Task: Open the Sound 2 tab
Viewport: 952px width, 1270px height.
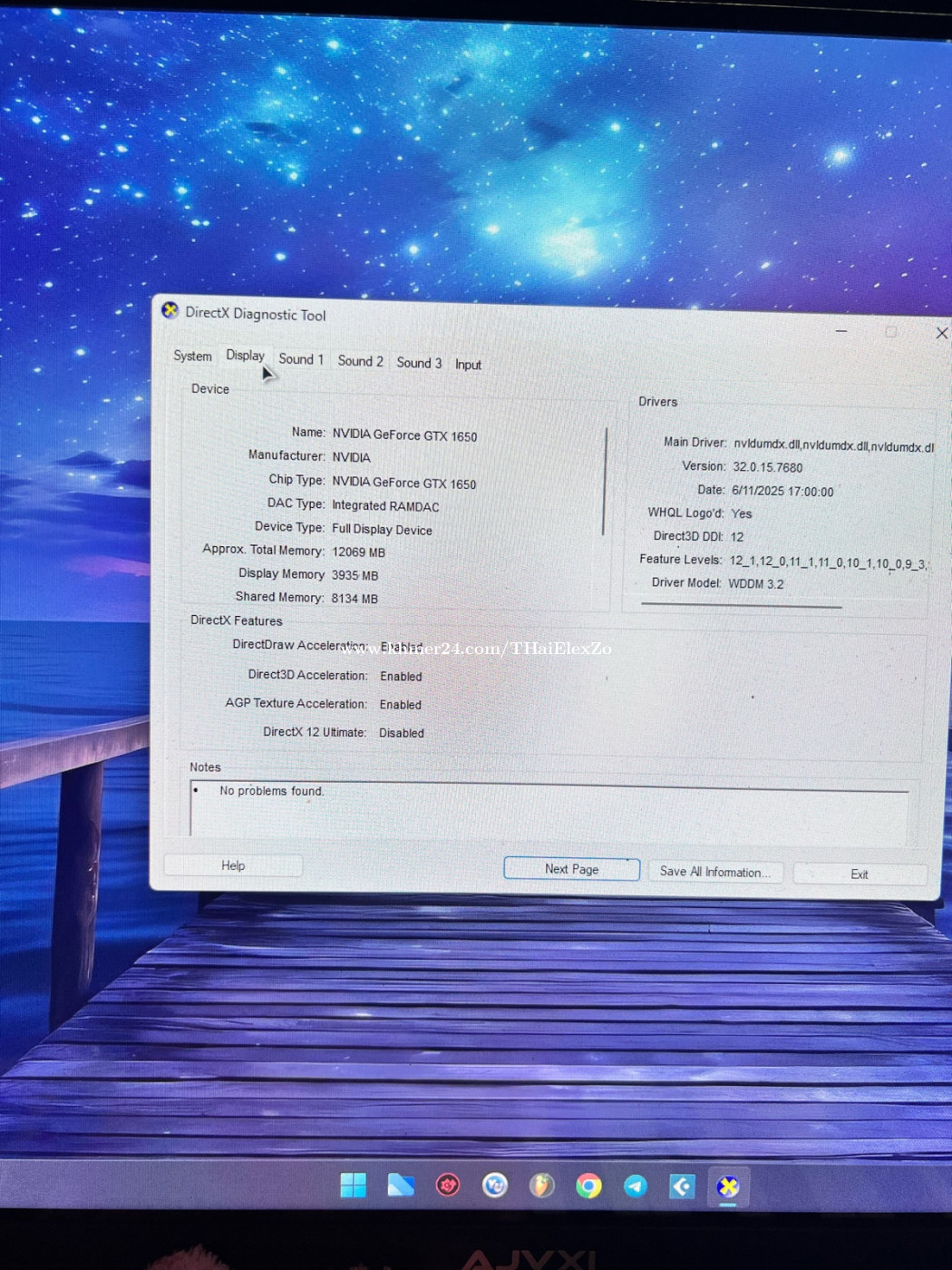Action: 360,361
